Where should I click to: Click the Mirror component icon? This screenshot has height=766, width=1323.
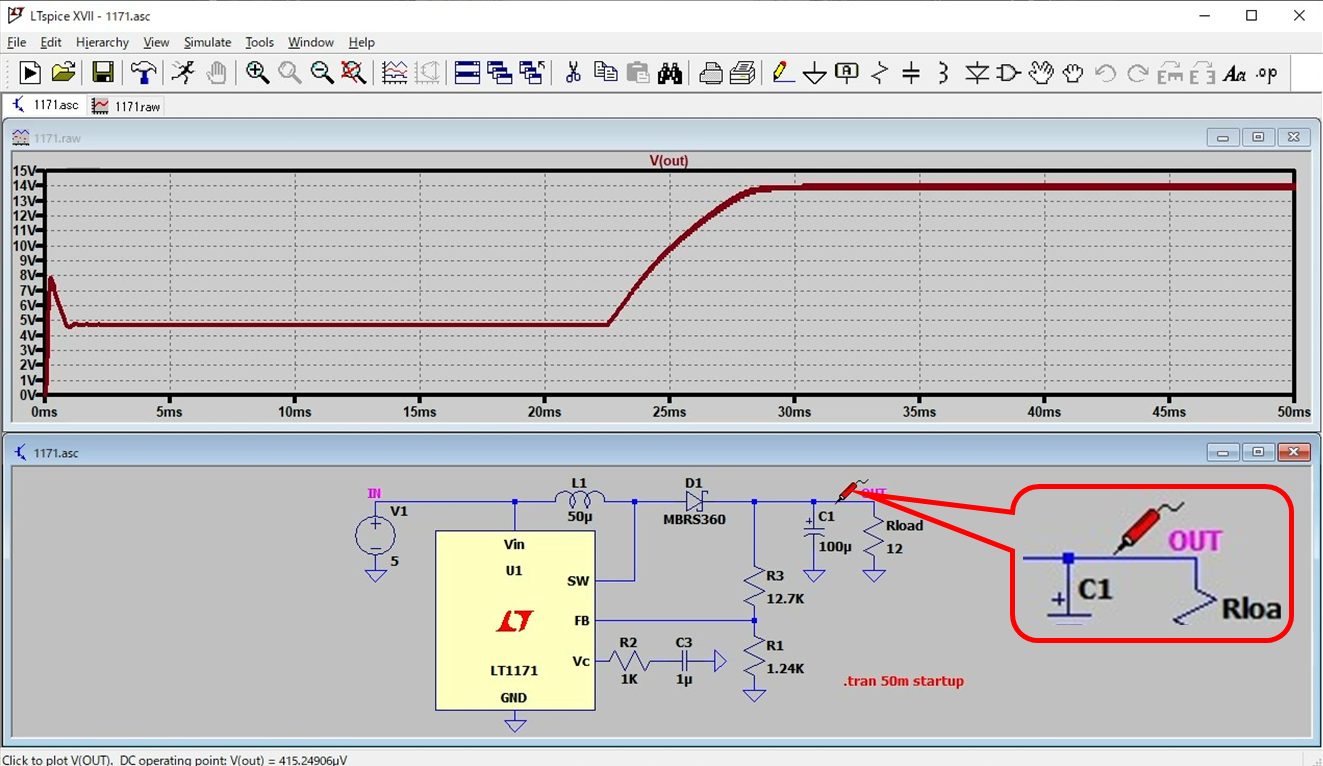point(1203,72)
